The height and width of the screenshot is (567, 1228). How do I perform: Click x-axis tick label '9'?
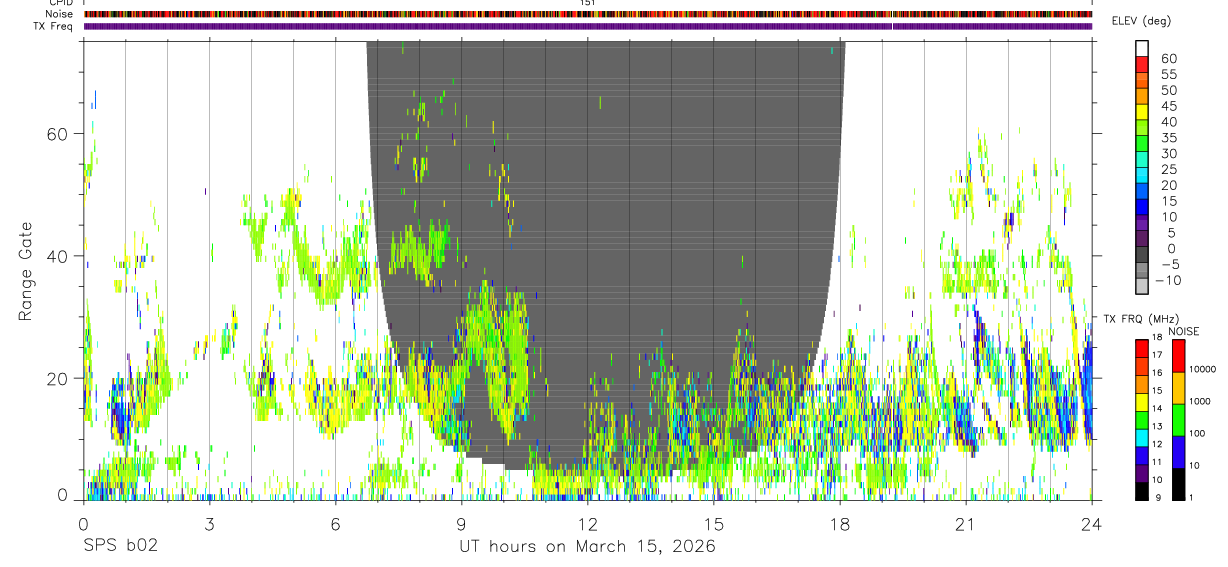pos(461,524)
